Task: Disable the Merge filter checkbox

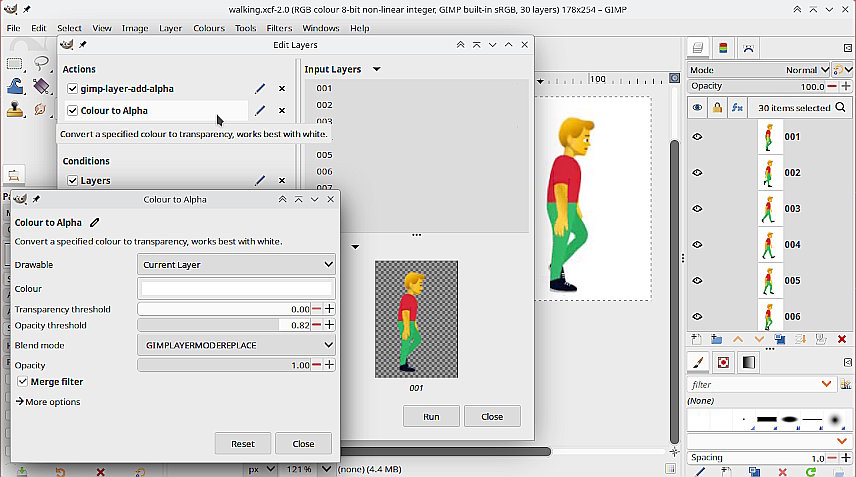Action: (23, 382)
